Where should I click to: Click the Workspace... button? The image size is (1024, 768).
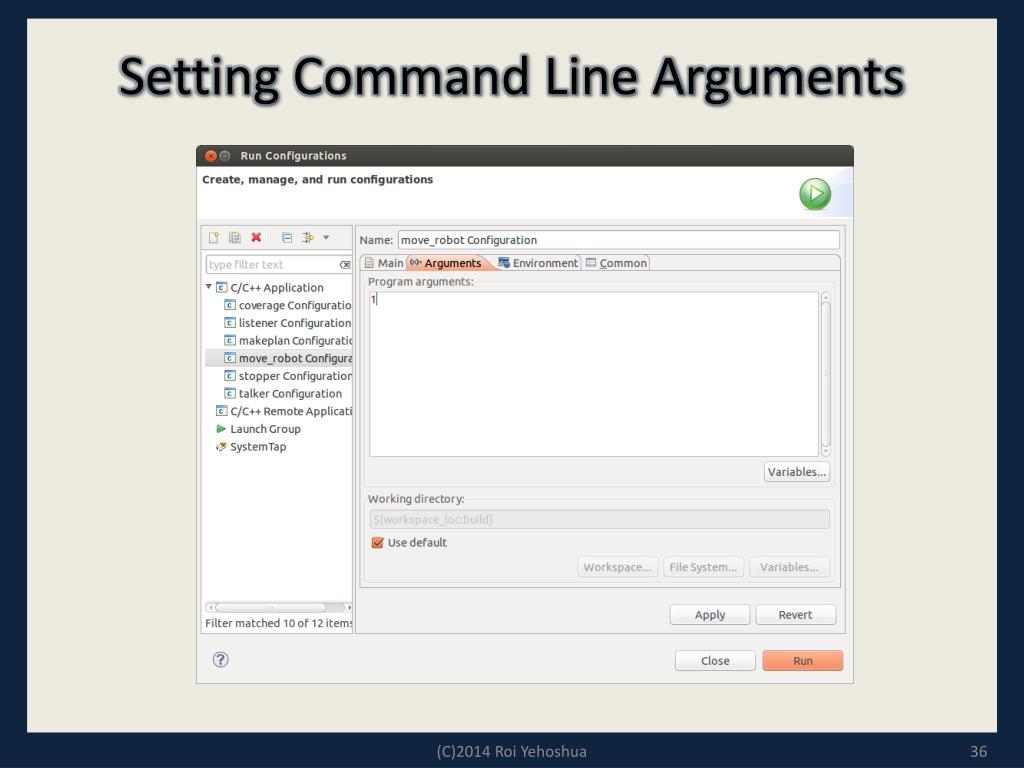pyautogui.click(x=617, y=567)
